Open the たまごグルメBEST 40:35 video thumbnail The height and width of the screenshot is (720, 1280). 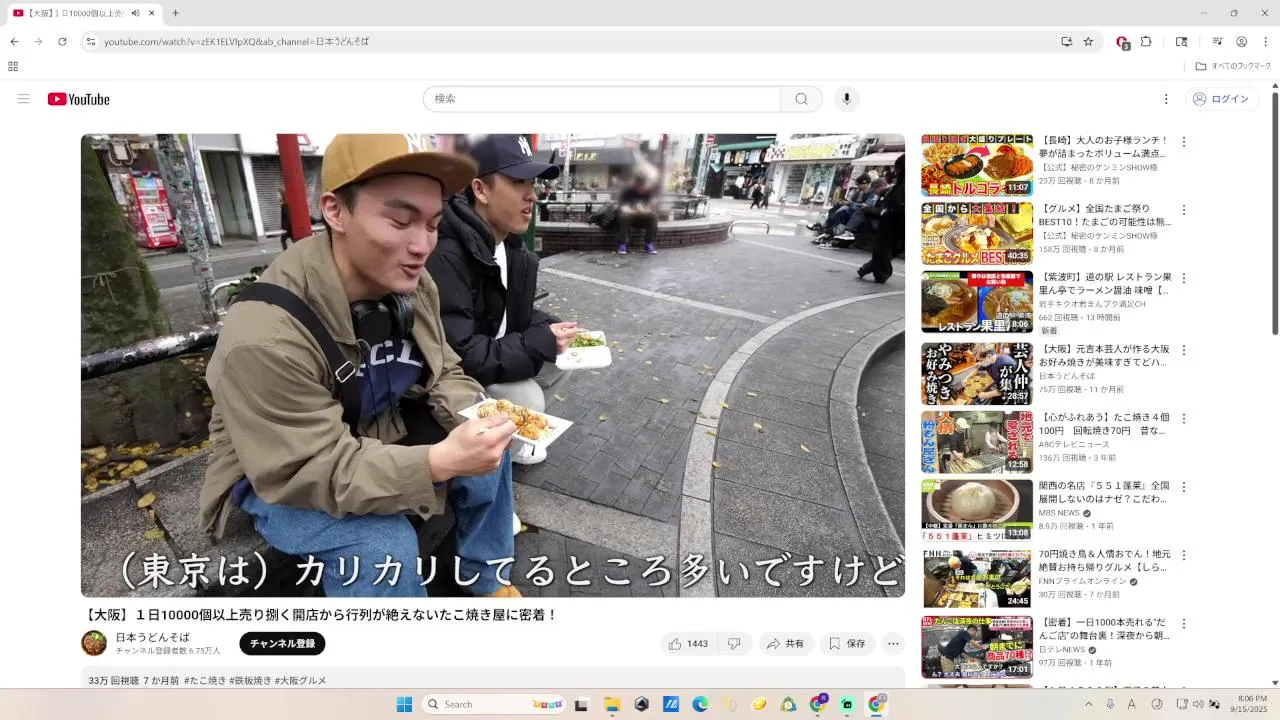point(977,234)
